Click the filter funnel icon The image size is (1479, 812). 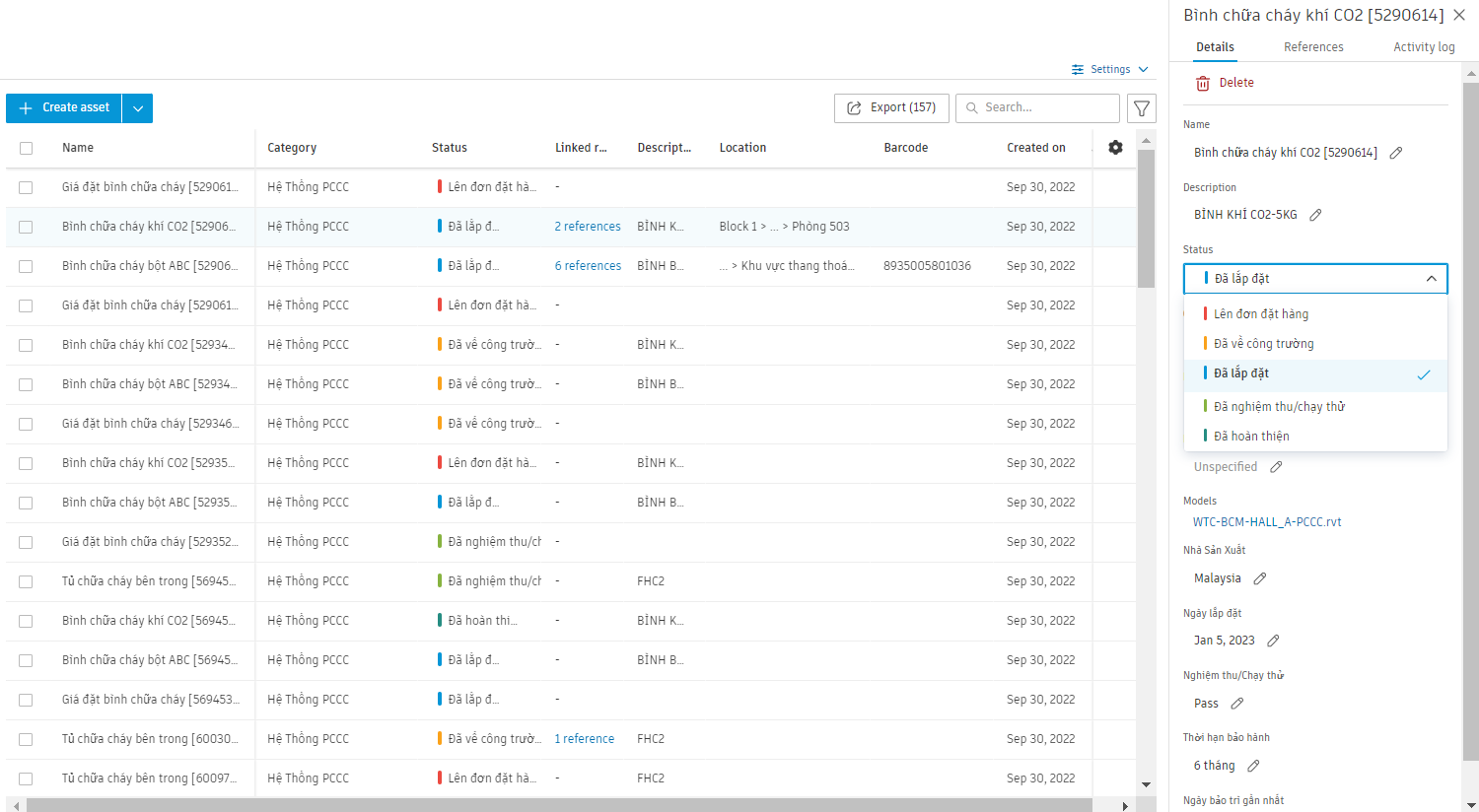[x=1142, y=108]
